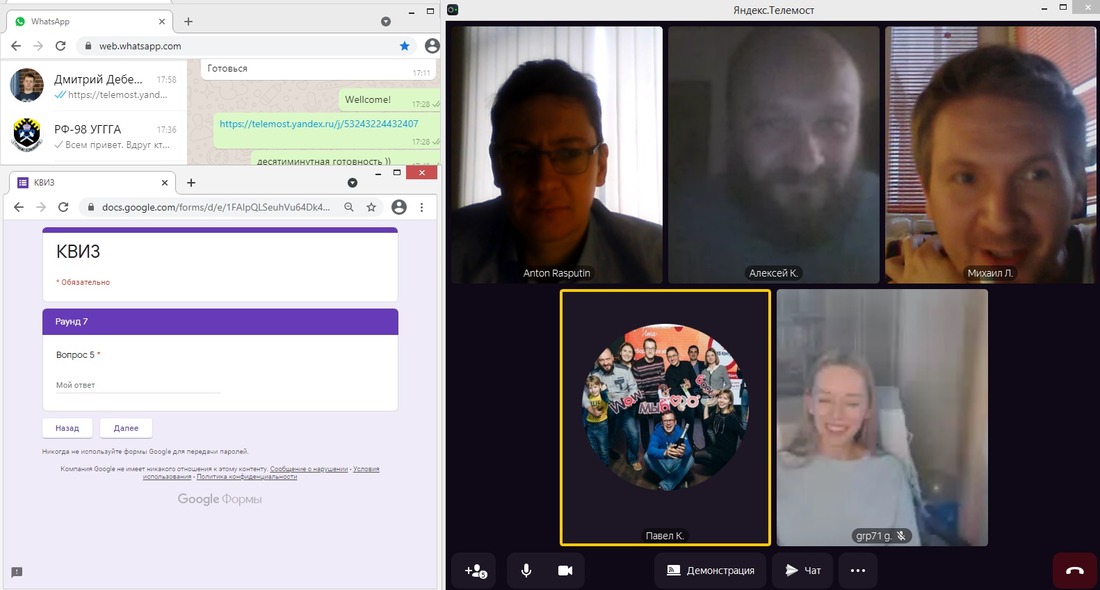Open zoom magnifier in КВИЗ address bar
The width and height of the screenshot is (1100, 590).
click(x=349, y=207)
